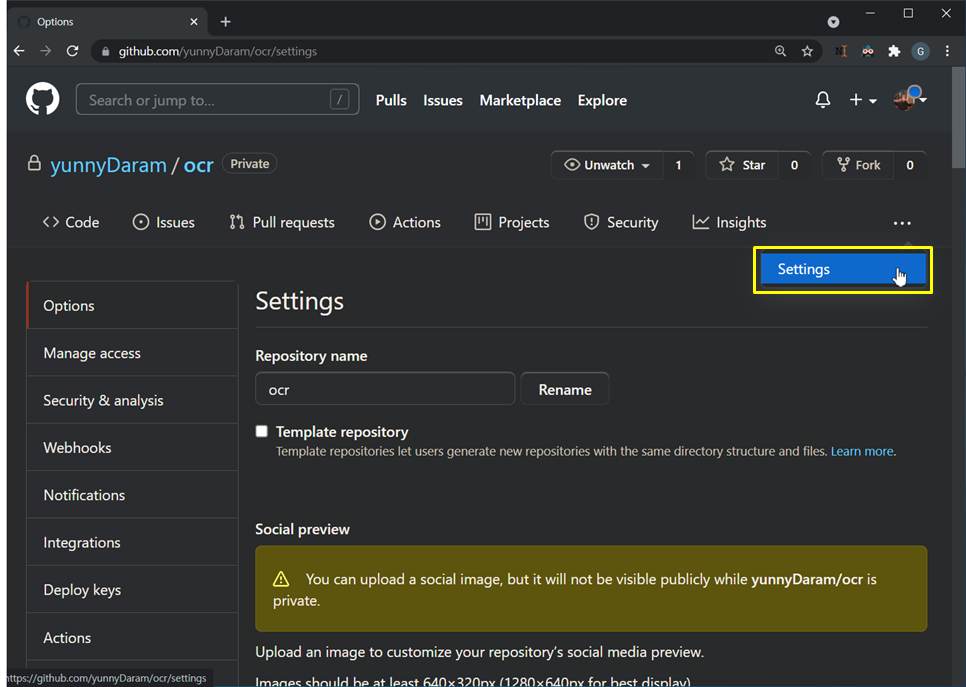Image resolution: width=966 pixels, height=687 pixels.
Task: Open the browser extensions puzzle icon
Action: coord(894,51)
